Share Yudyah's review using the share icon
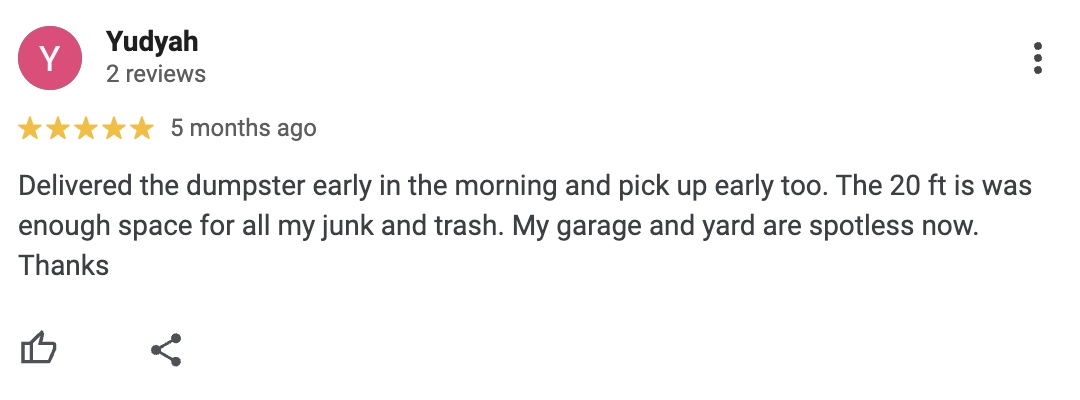This screenshot has height=400, width=1080. tap(166, 349)
